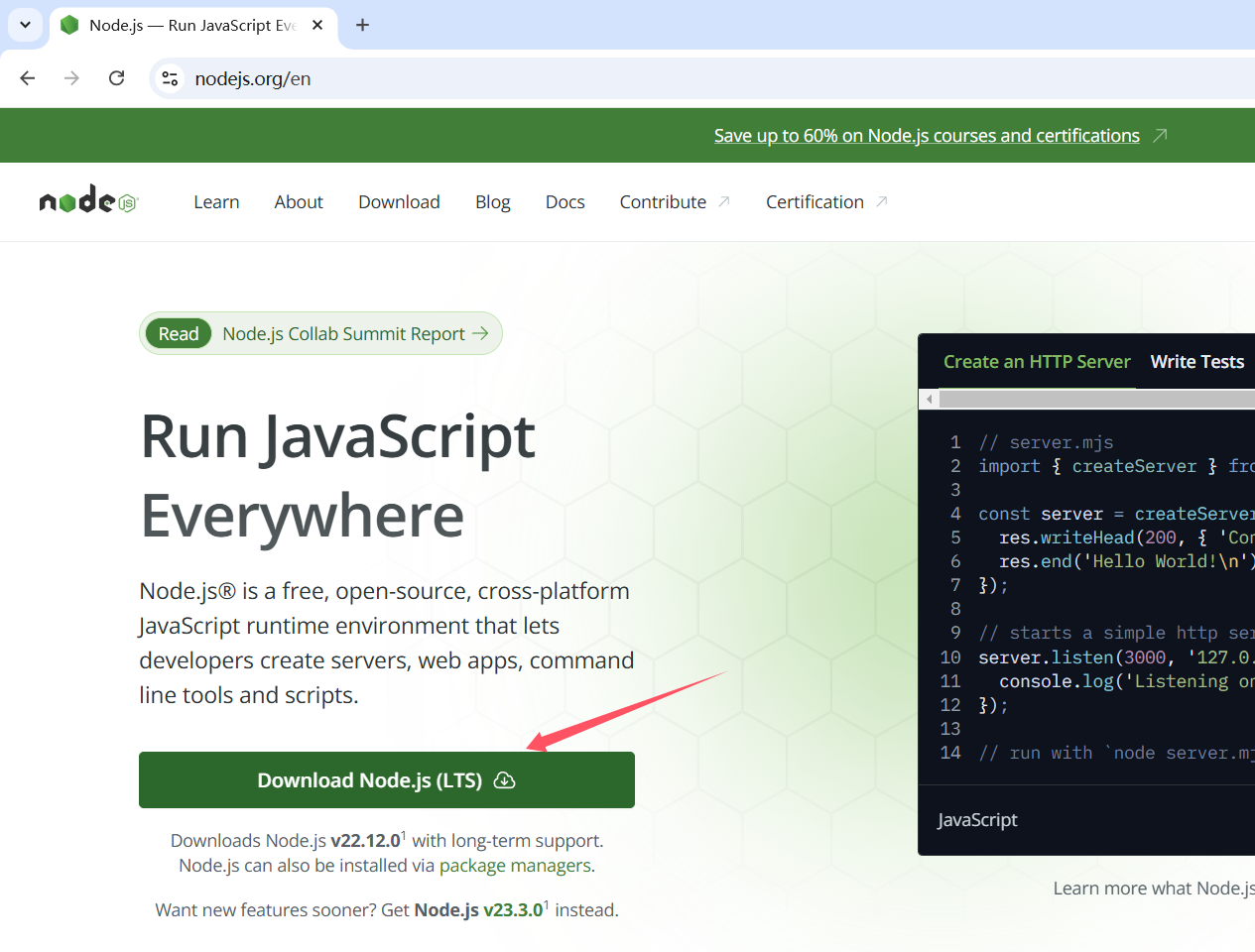Close the Node.js browser tab
Viewport: 1255px width, 952px height.
click(x=317, y=25)
